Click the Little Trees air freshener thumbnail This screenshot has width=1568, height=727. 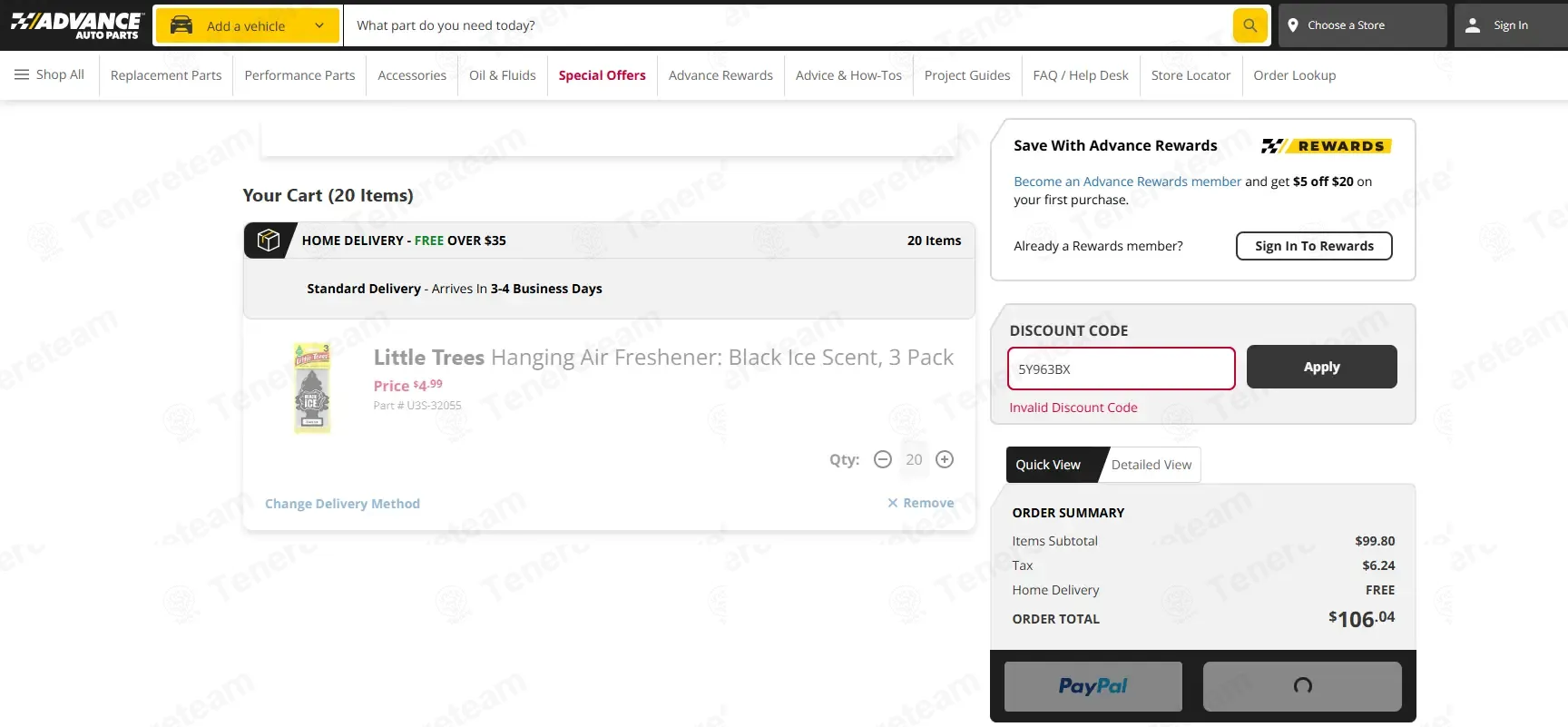pos(312,388)
